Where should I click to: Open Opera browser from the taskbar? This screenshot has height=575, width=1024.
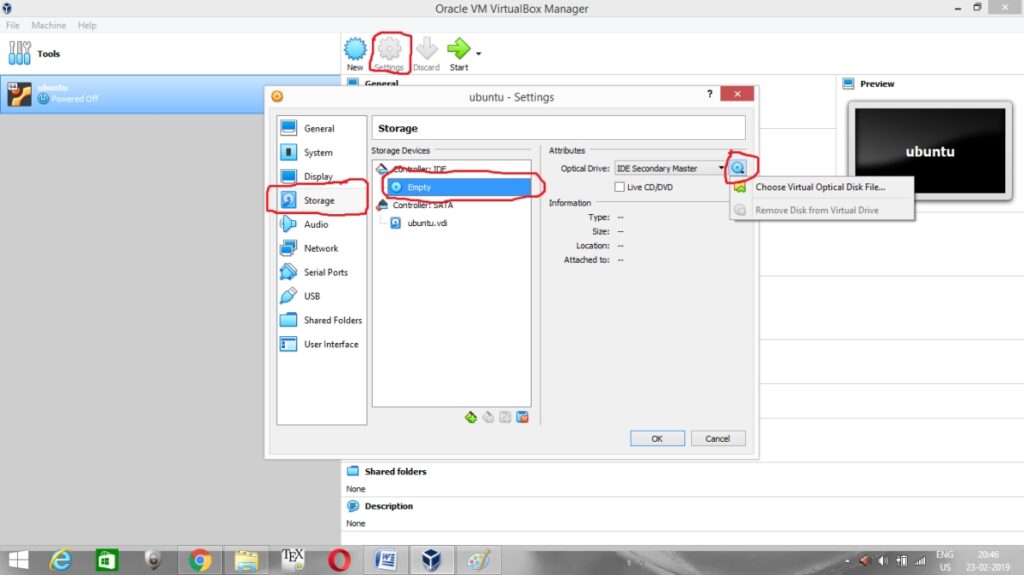[x=338, y=560]
